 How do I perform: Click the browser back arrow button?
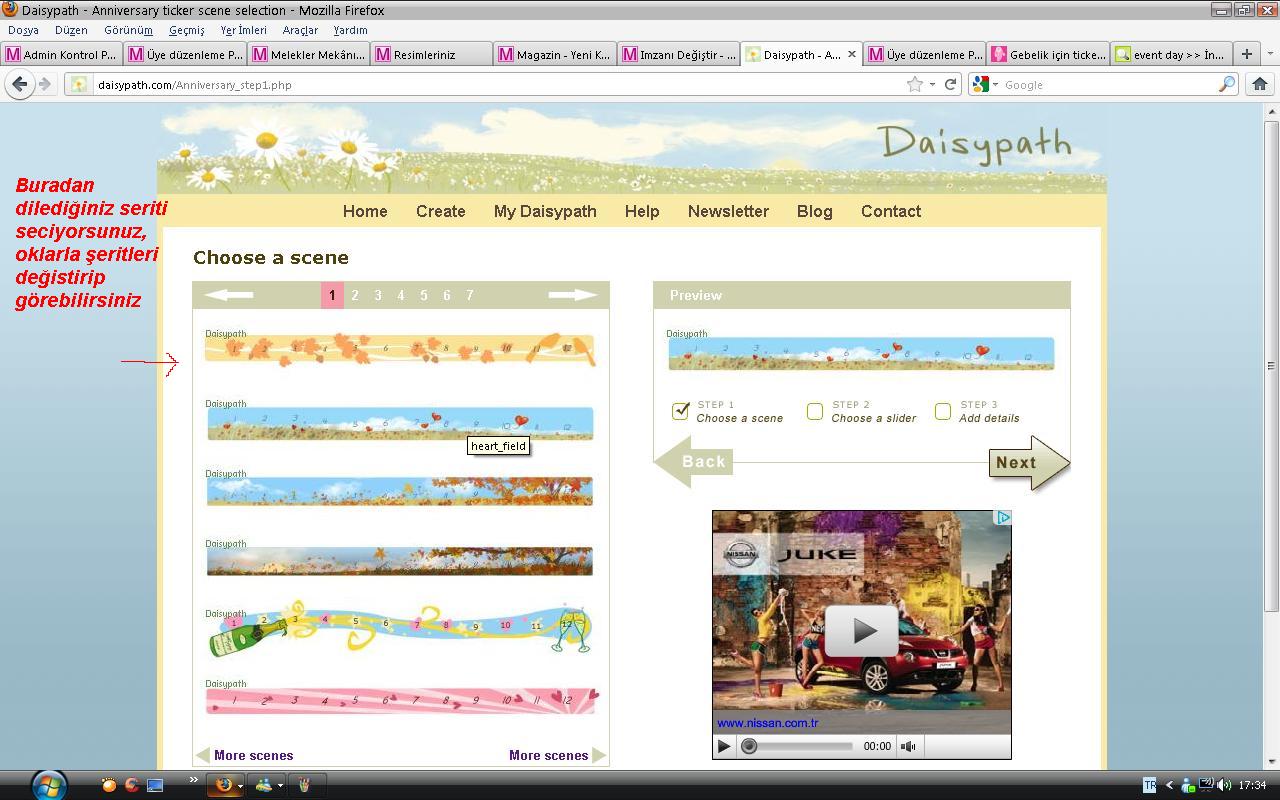[x=19, y=85]
